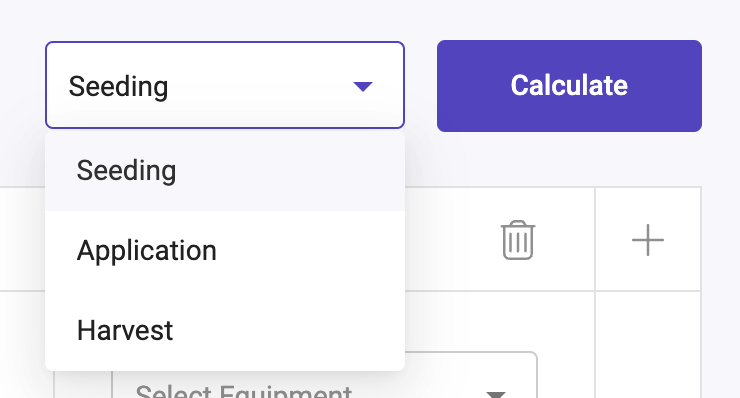Click the trash can delete icon
The height and width of the screenshot is (398, 740).
coord(518,240)
